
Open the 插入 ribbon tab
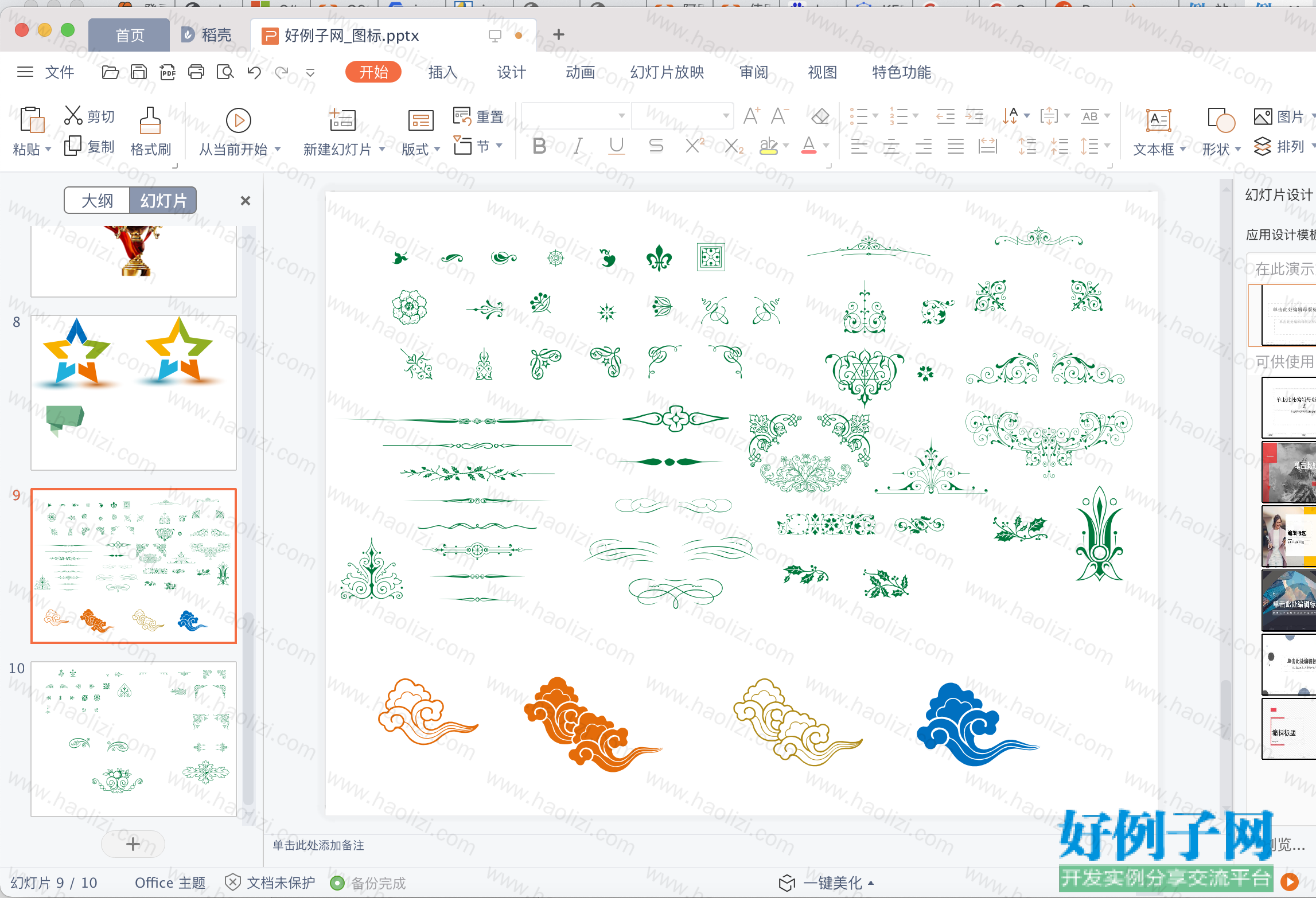coord(443,72)
